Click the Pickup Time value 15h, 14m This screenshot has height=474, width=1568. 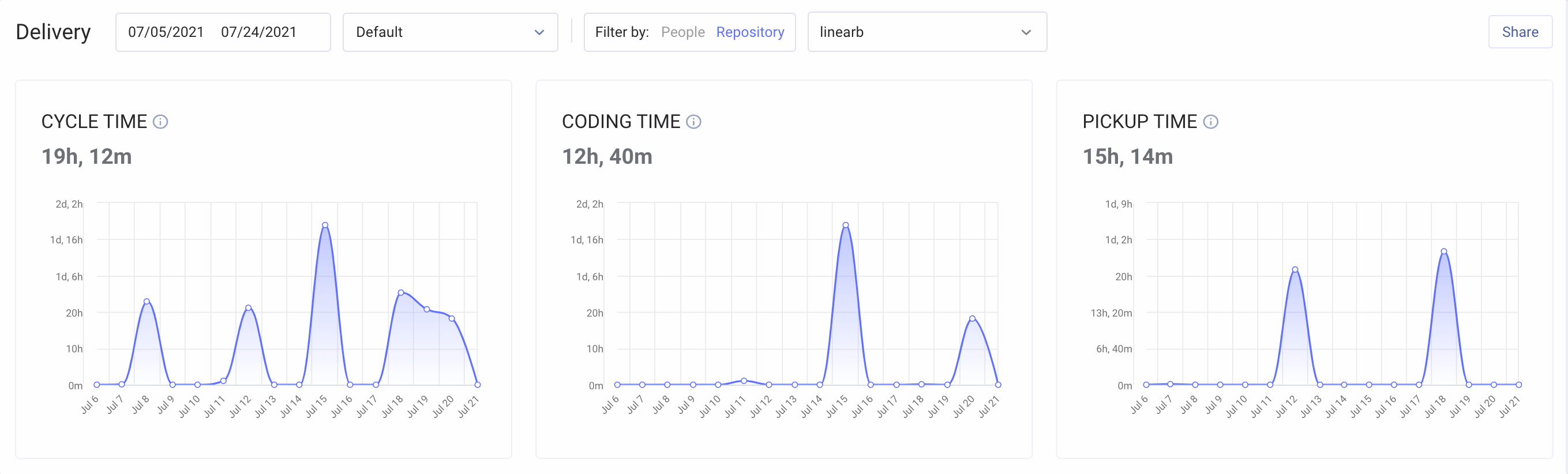(x=1127, y=156)
